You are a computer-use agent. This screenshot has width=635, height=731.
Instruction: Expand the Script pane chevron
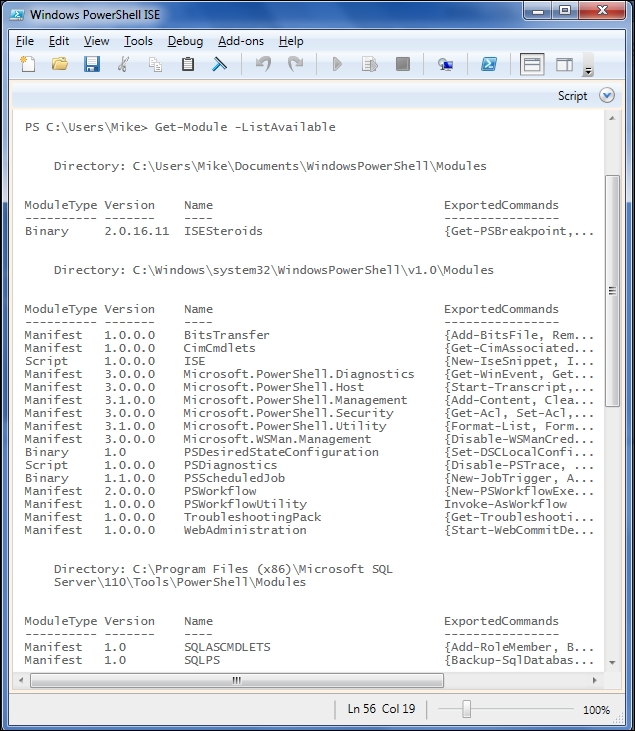pyautogui.click(x=607, y=96)
